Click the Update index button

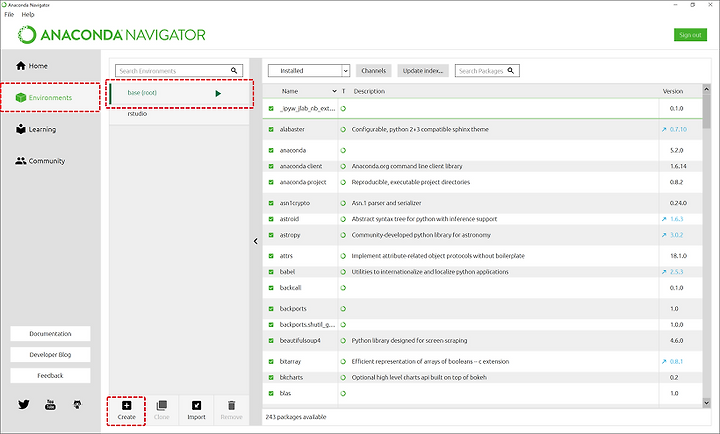tap(423, 71)
